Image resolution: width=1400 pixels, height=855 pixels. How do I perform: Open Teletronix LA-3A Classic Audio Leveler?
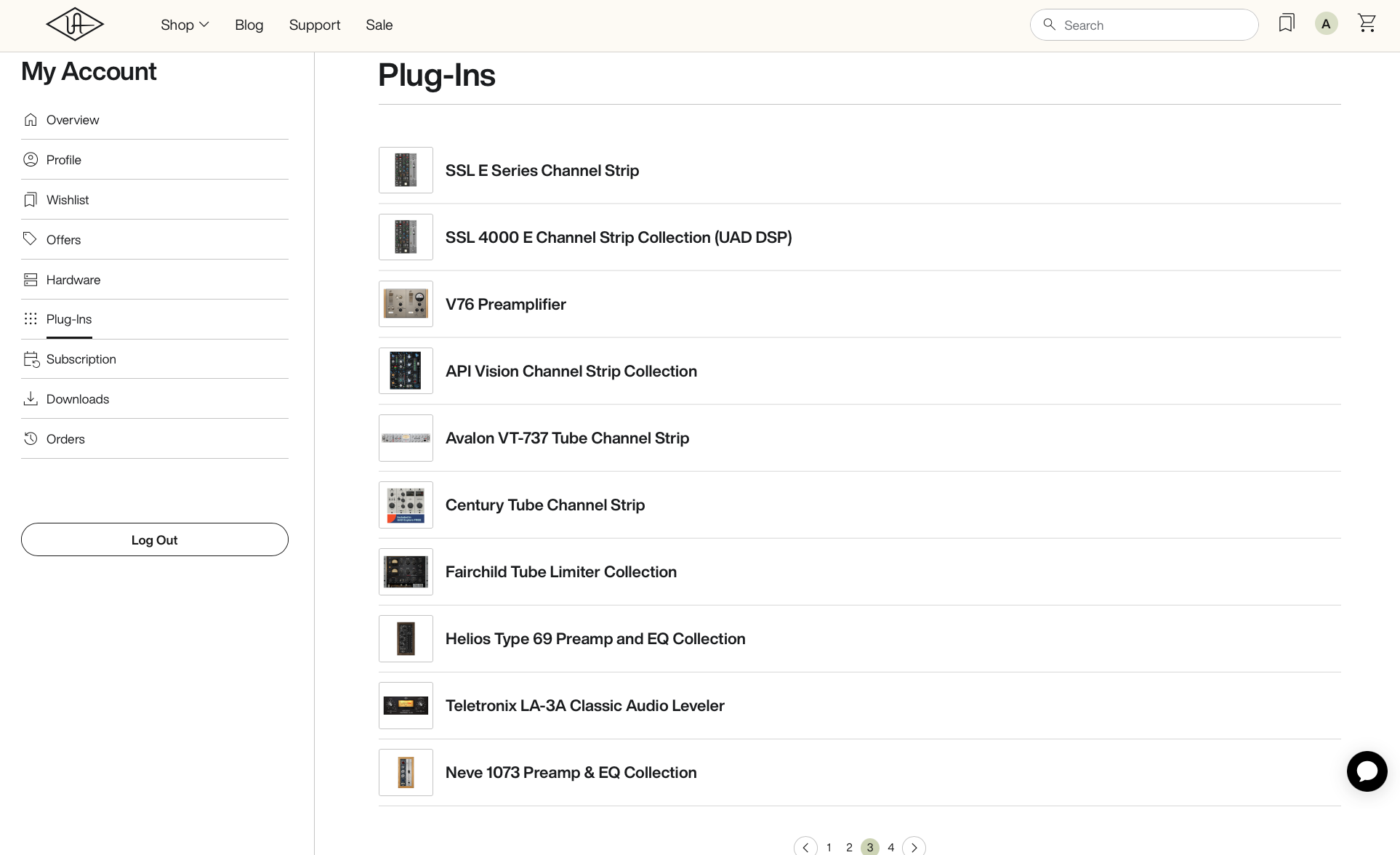tap(584, 706)
